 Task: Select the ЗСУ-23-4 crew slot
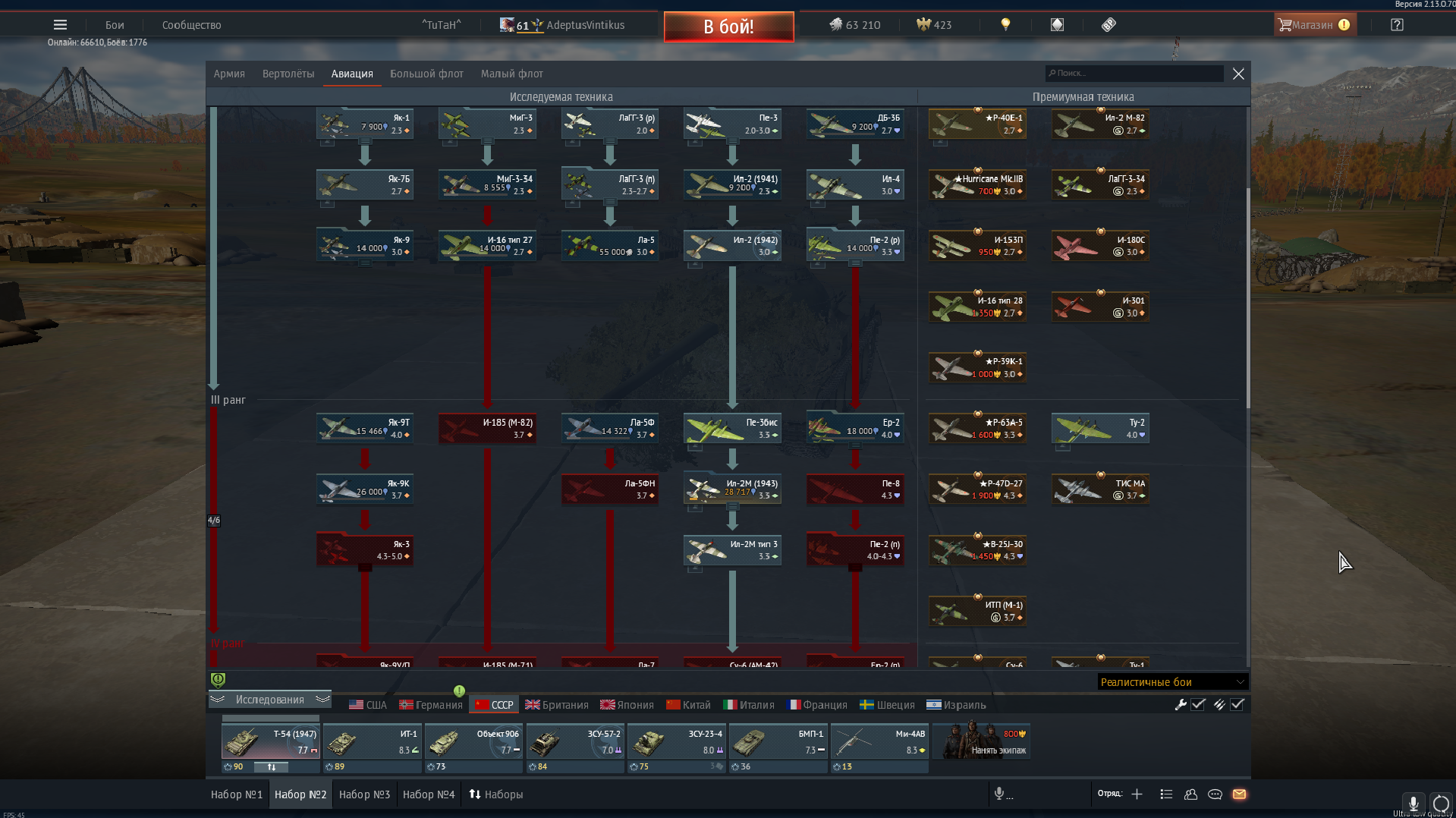[678, 742]
